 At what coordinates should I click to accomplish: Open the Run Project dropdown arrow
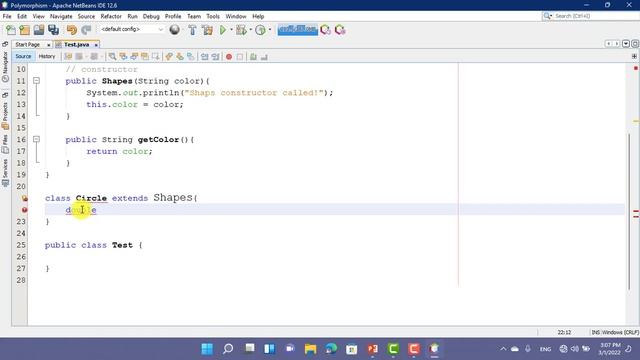231,30
